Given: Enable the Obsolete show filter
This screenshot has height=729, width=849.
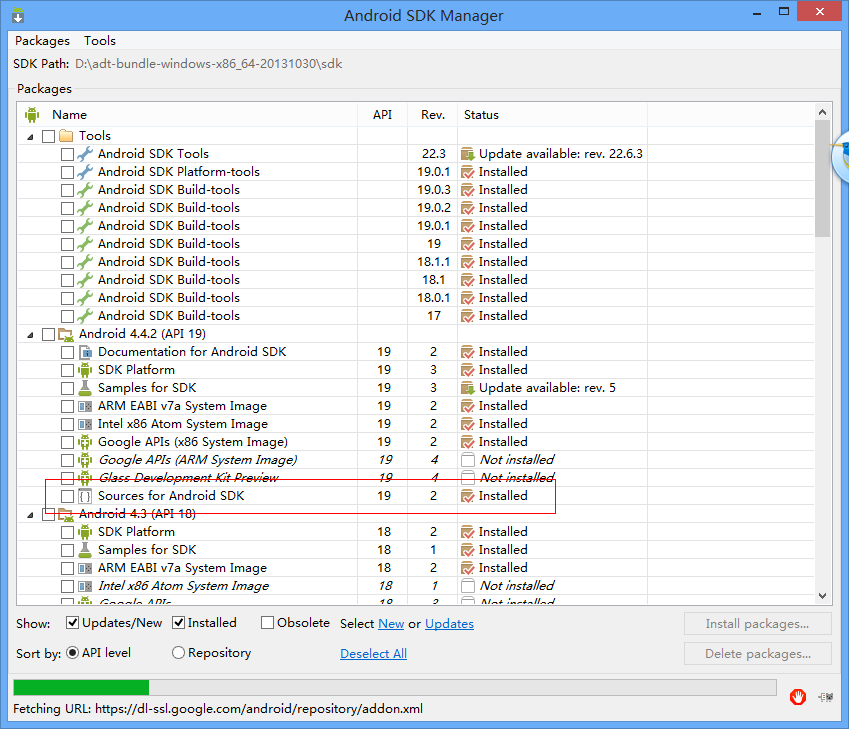Looking at the screenshot, I should [x=267, y=623].
